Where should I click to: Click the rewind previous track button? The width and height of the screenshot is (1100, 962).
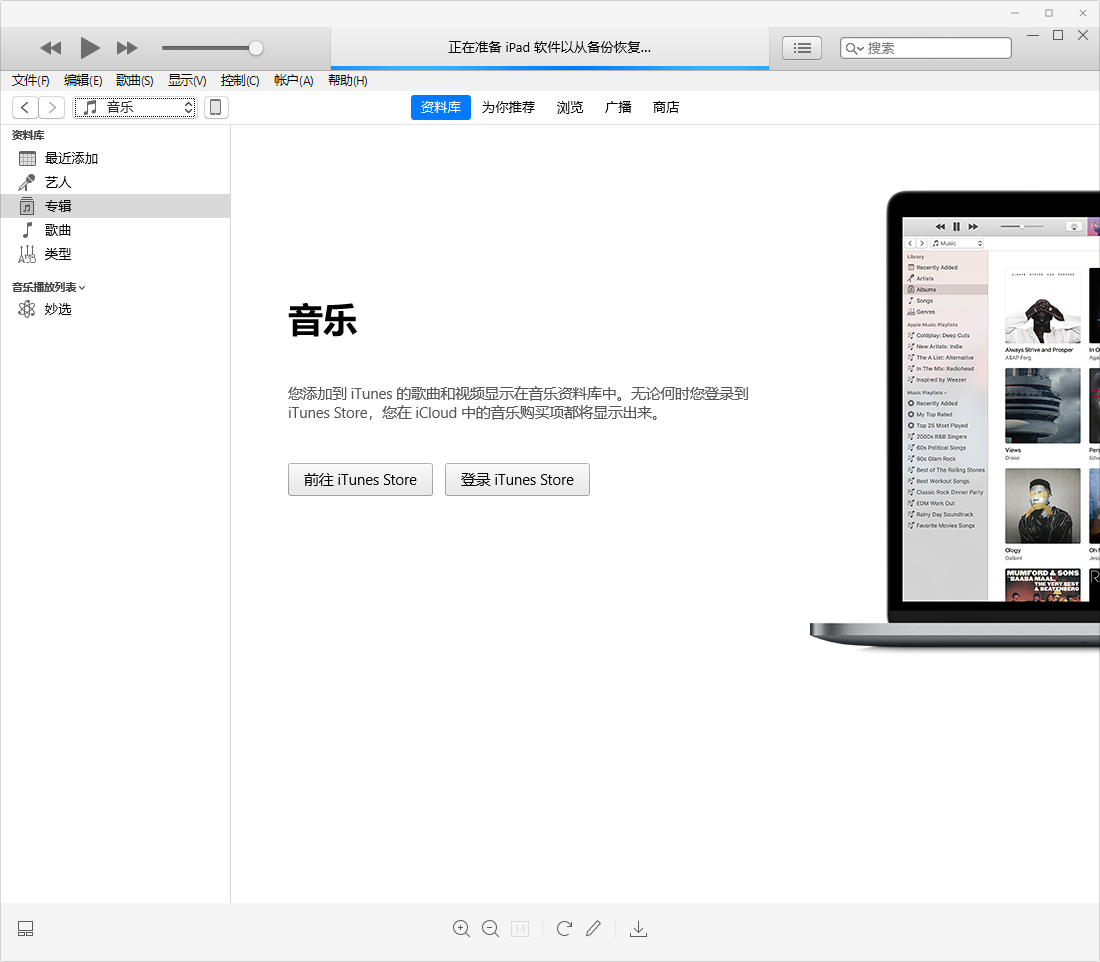[51, 48]
